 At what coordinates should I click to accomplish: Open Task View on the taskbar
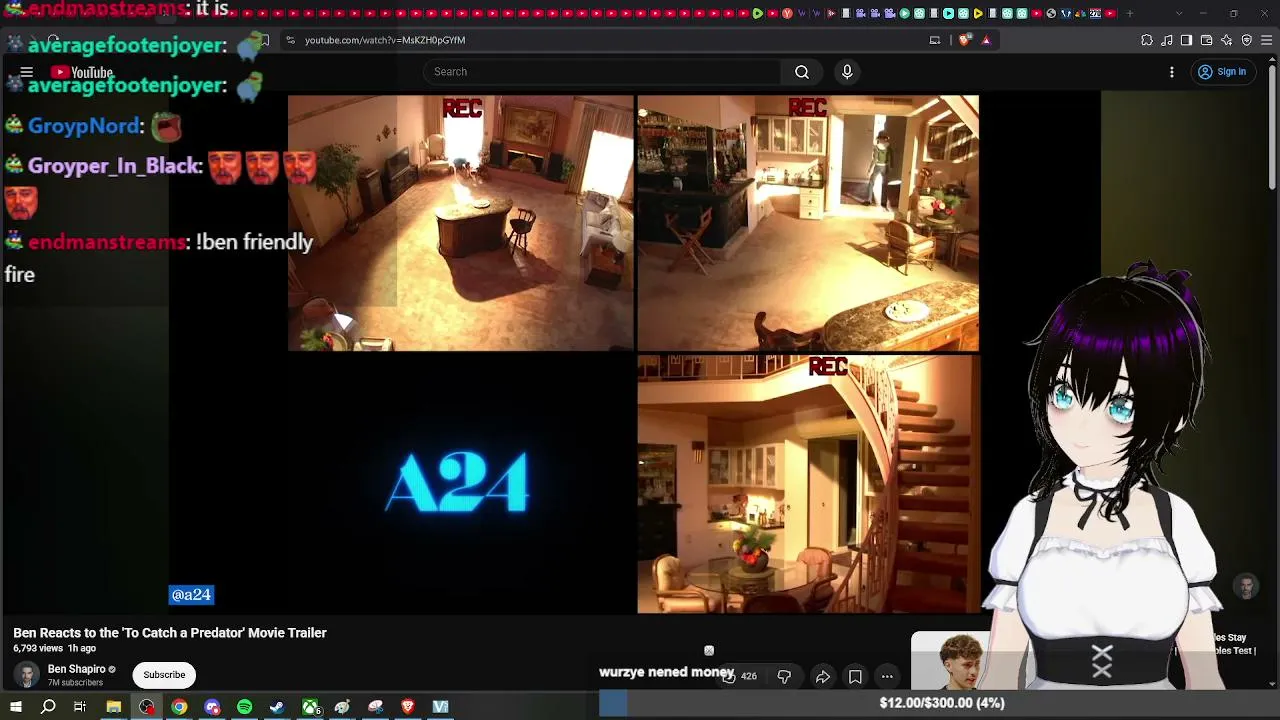tap(80, 707)
